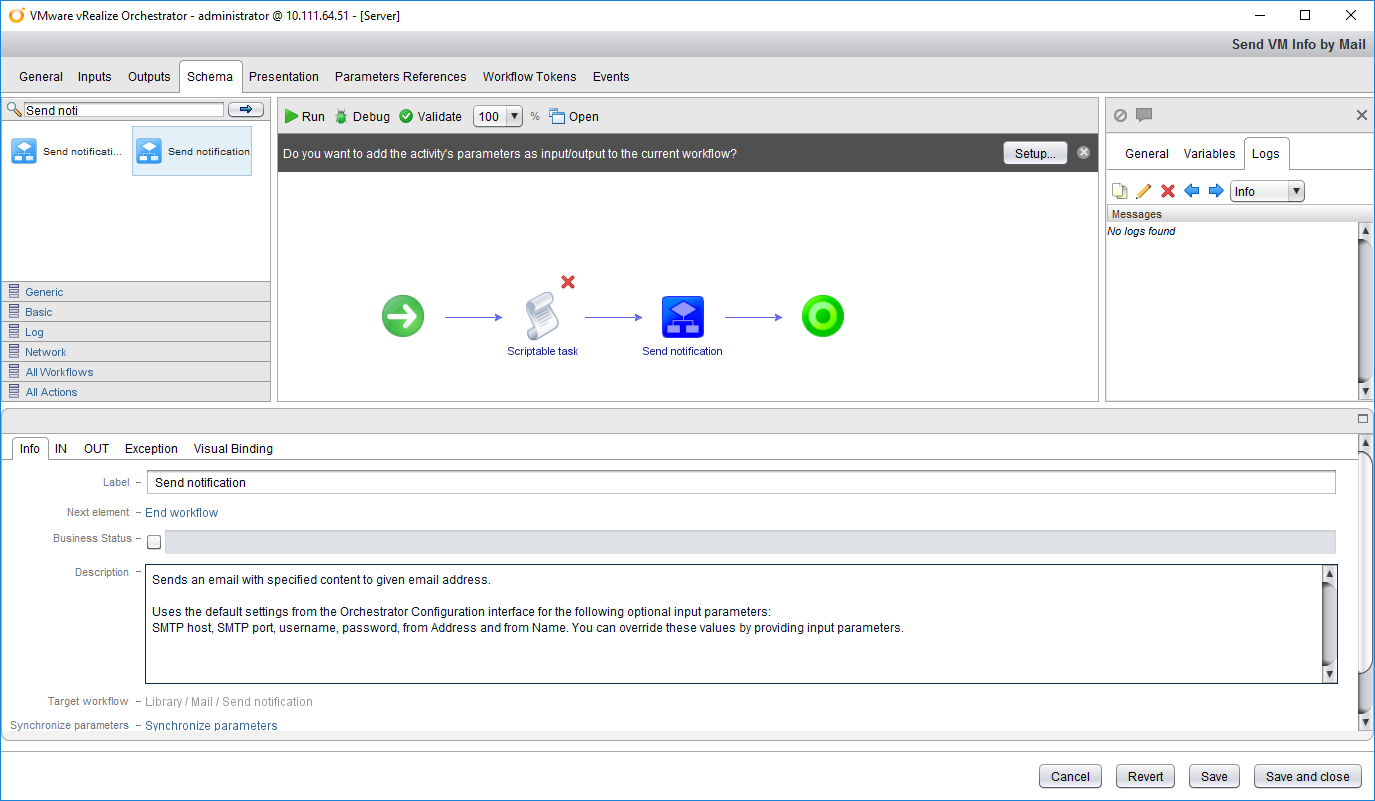Open the Visual Binding tab
The width and height of the screenshot is (1375, 801).
[x=233, y=449]
